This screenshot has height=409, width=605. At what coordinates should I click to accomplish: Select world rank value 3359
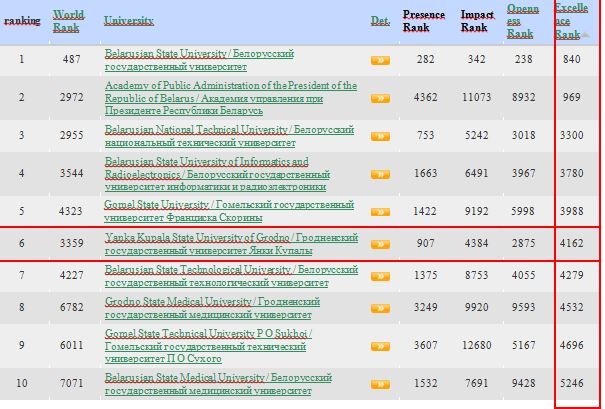pyautogui.click(x=71, y=243)
